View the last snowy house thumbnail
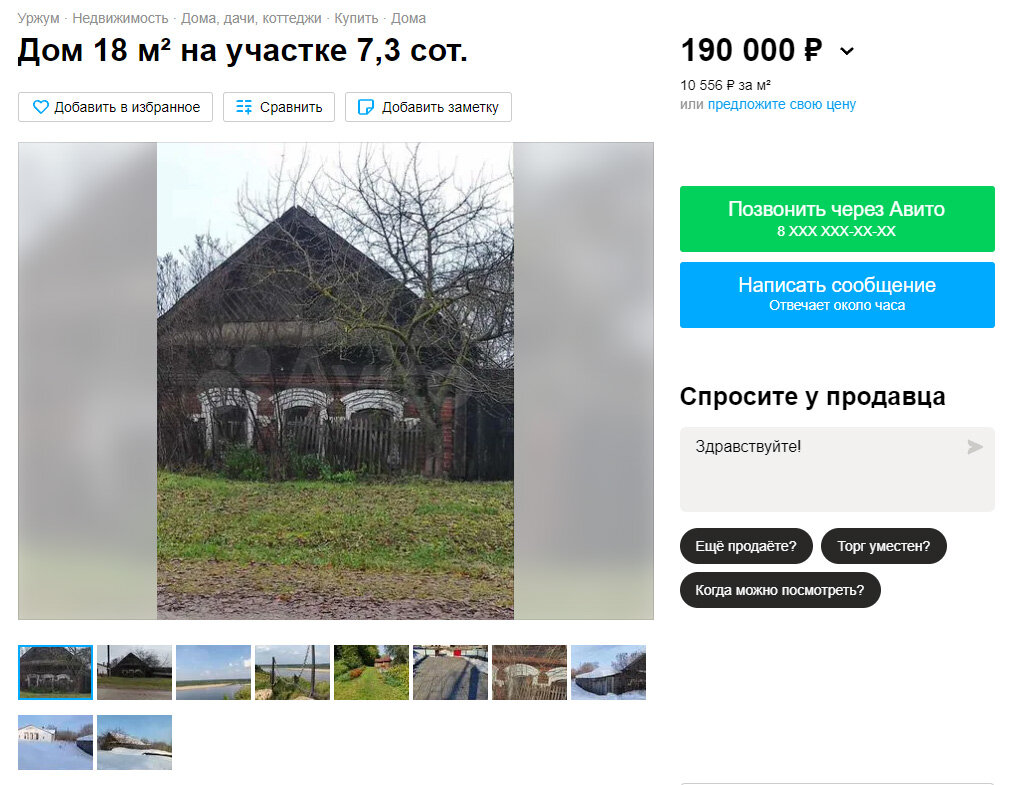This screenshot has width=1011, height=785. (134, 742)
